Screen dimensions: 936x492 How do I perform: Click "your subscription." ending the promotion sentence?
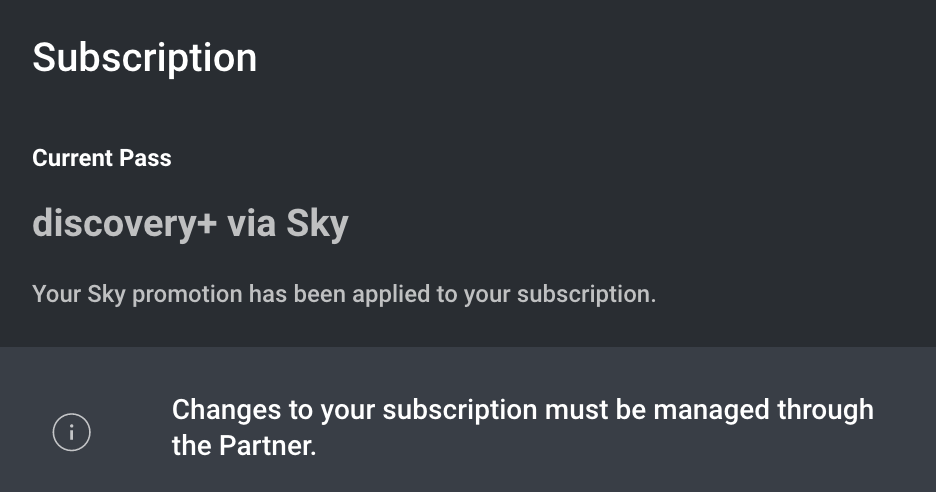pyautogui.click(x=560, y=295)
